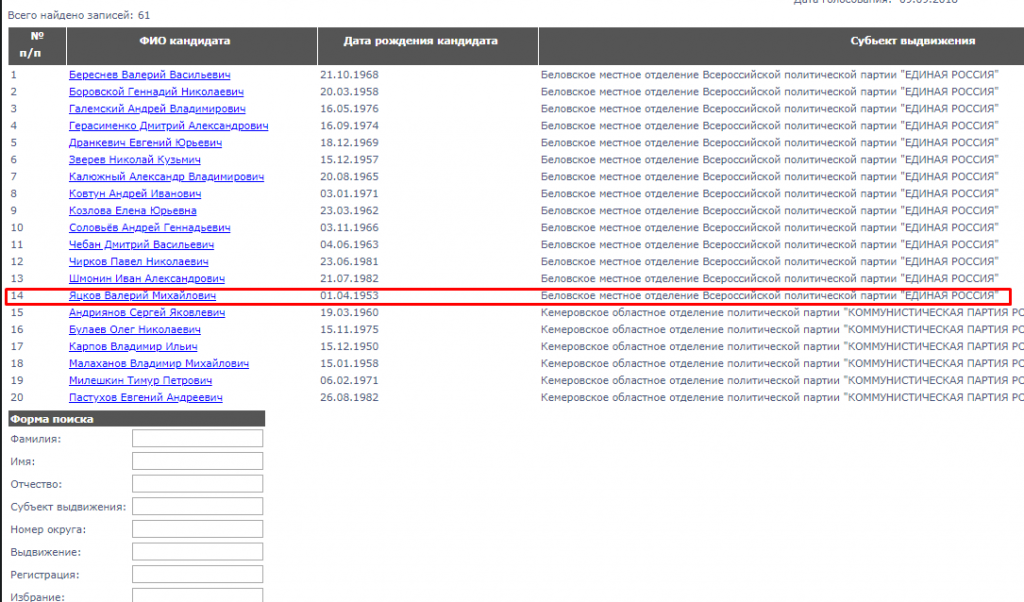This screenshot has height=602, width=1024.
Task: Click the Форма поиска section header
Action: click(x=136, y=419)
